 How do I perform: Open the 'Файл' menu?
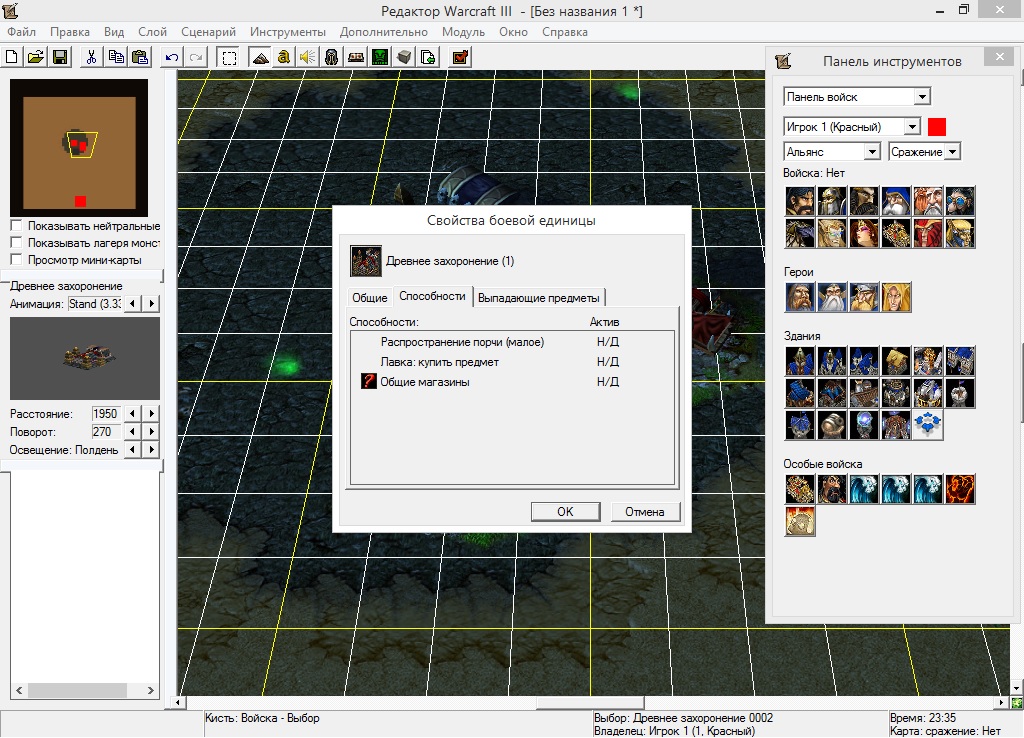point(22,32)
